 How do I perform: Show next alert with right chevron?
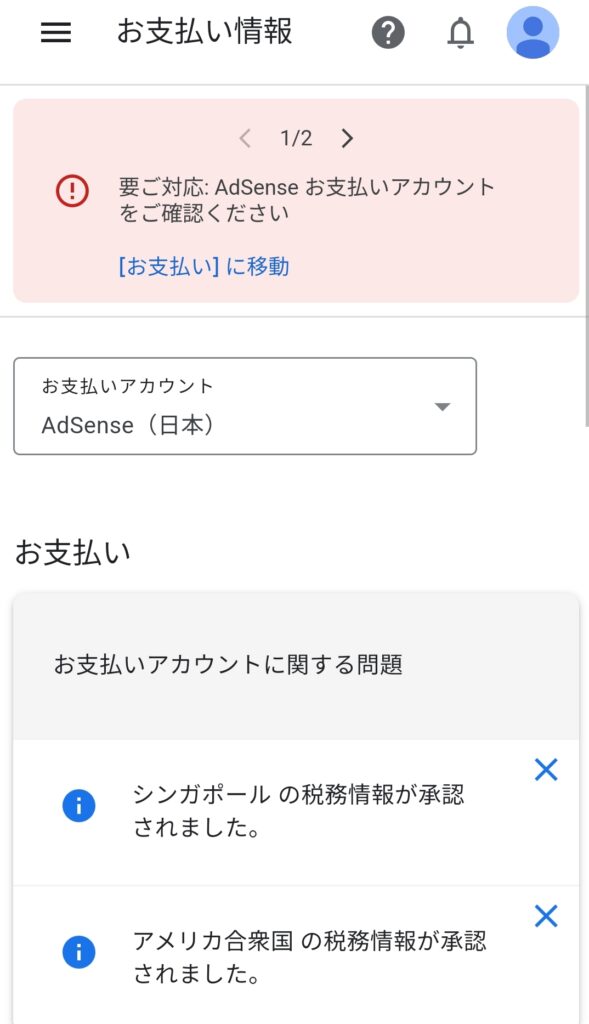347,138
